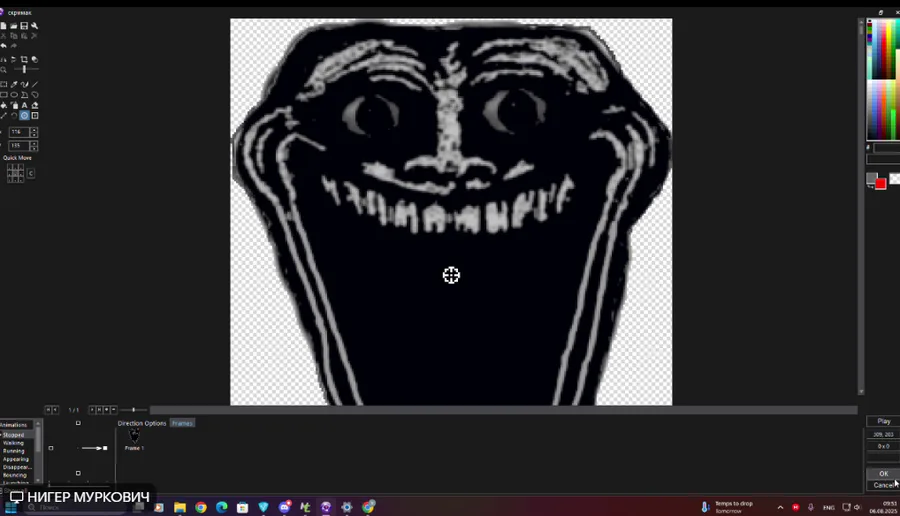Confirm the edit with OK button
The height and width of the screenshot is (516, 900).
883,474
